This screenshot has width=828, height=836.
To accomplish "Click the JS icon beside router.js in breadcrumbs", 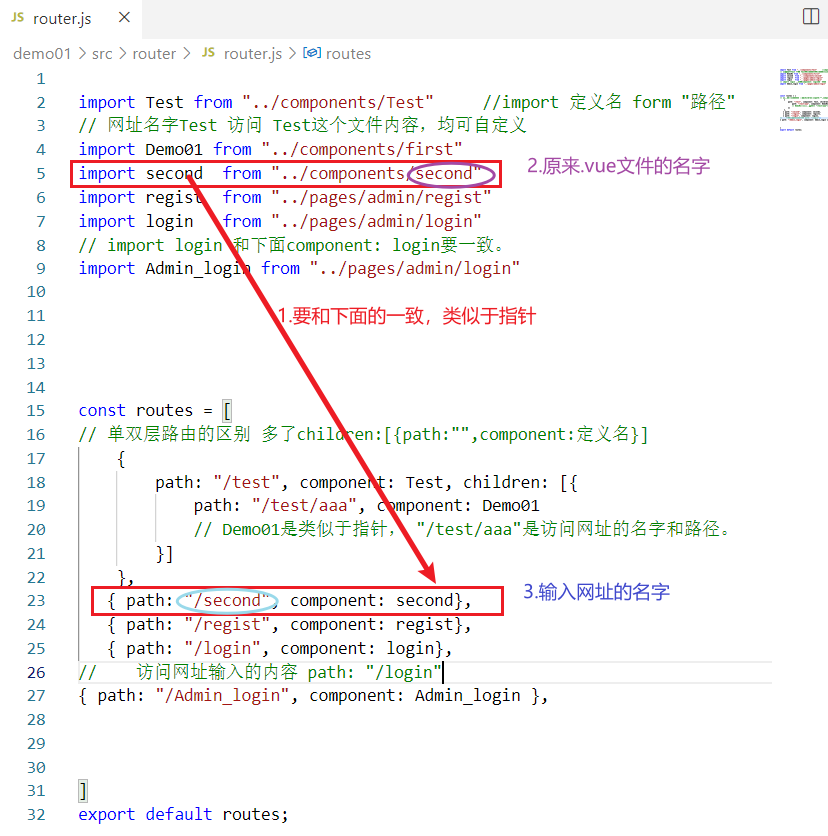I will (207, 53).
